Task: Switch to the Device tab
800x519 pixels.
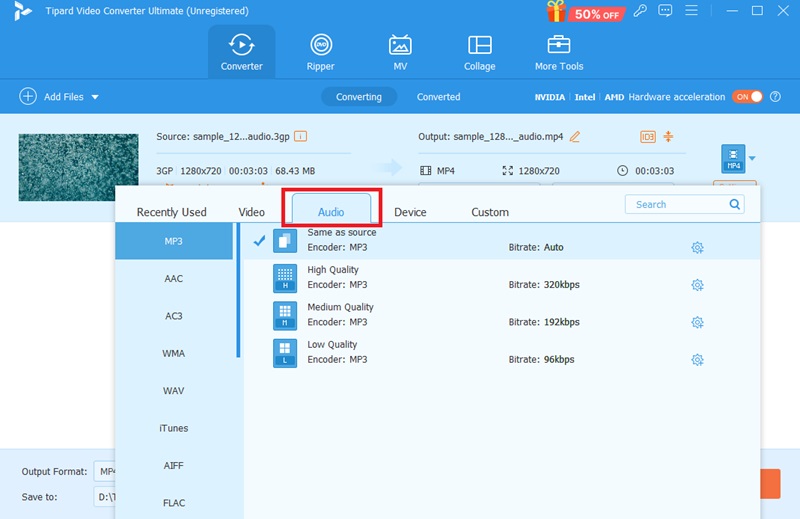Action: [410, 212]
